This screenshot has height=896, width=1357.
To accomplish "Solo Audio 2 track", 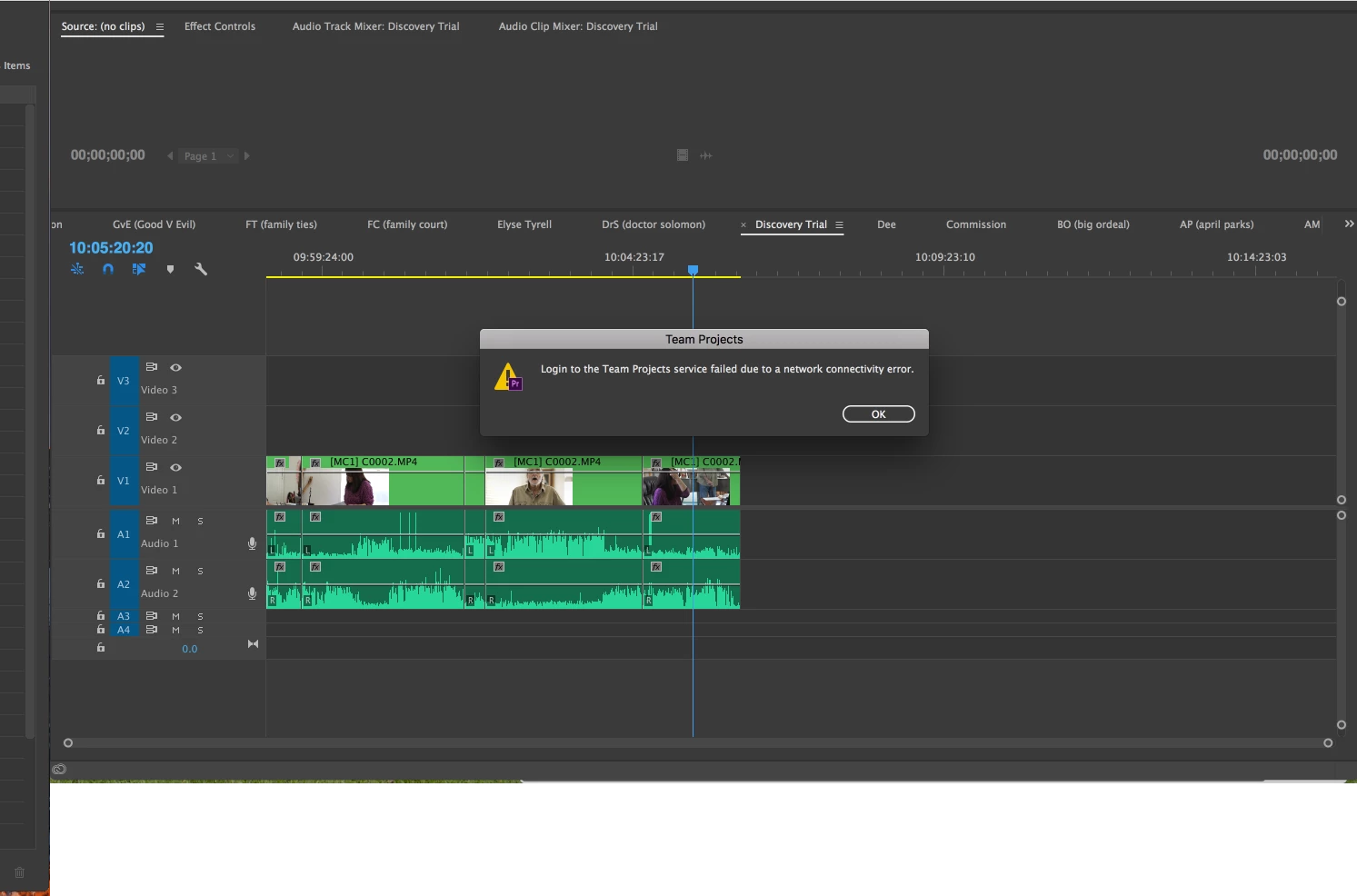I will 200,572.
